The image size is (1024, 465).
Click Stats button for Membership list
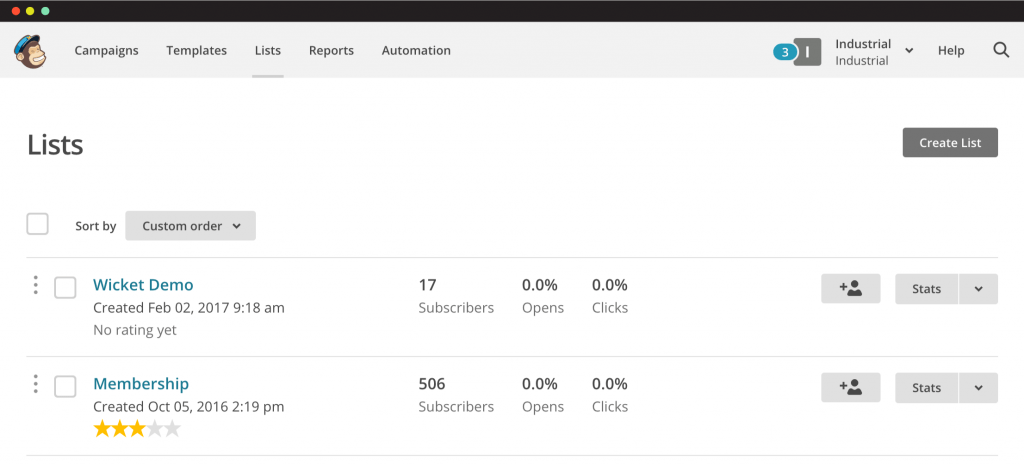[x=926, y=387]
